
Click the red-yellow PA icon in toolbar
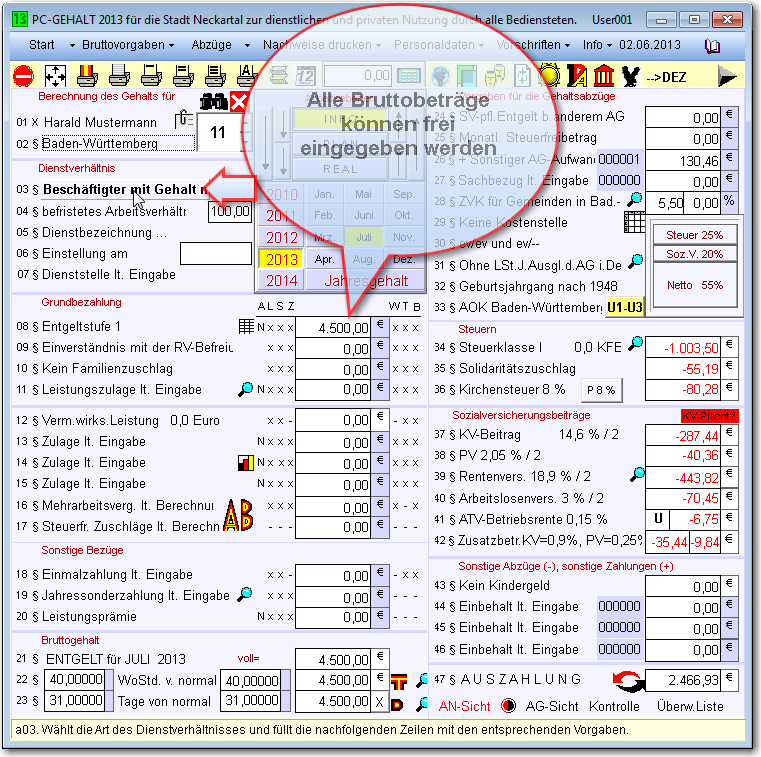(577, 76)
